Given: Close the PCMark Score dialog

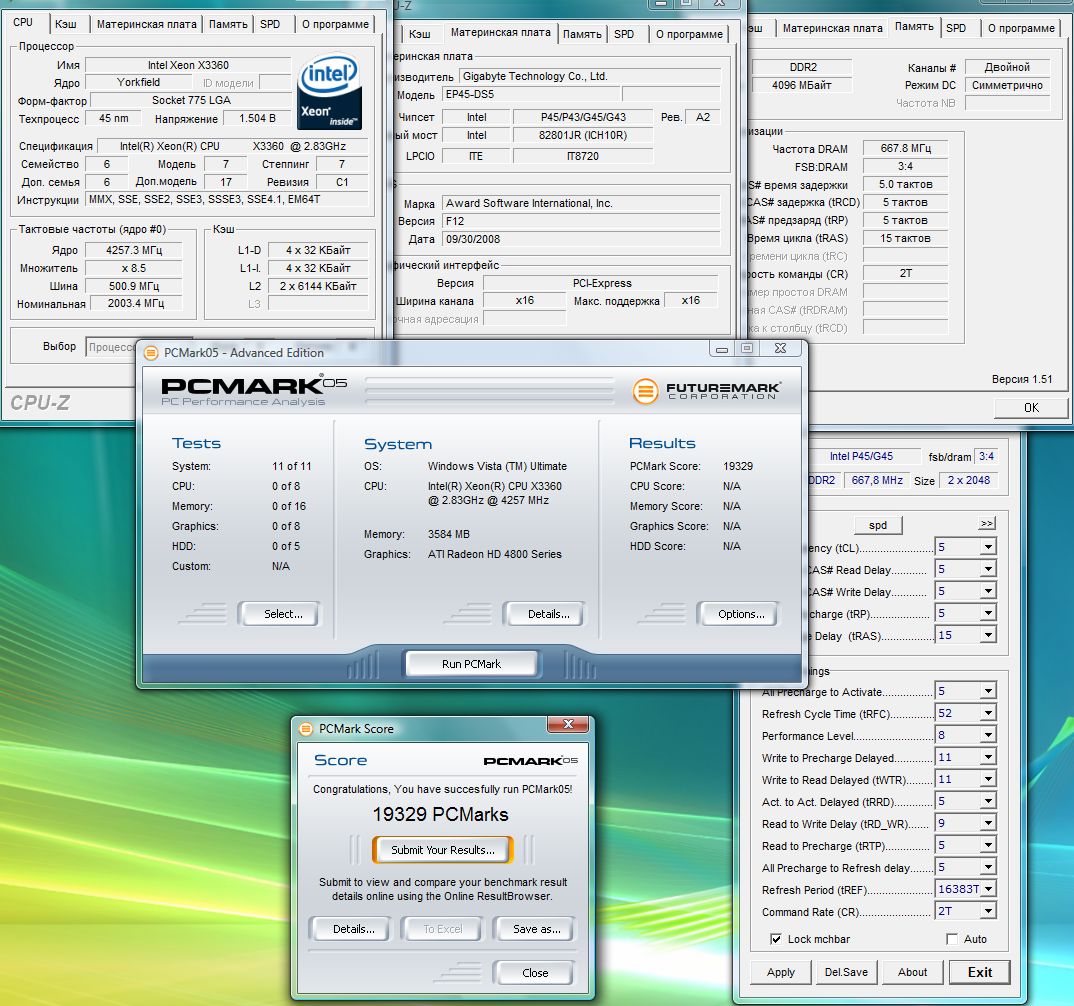Looking at the screenshot, I should 568,725.
